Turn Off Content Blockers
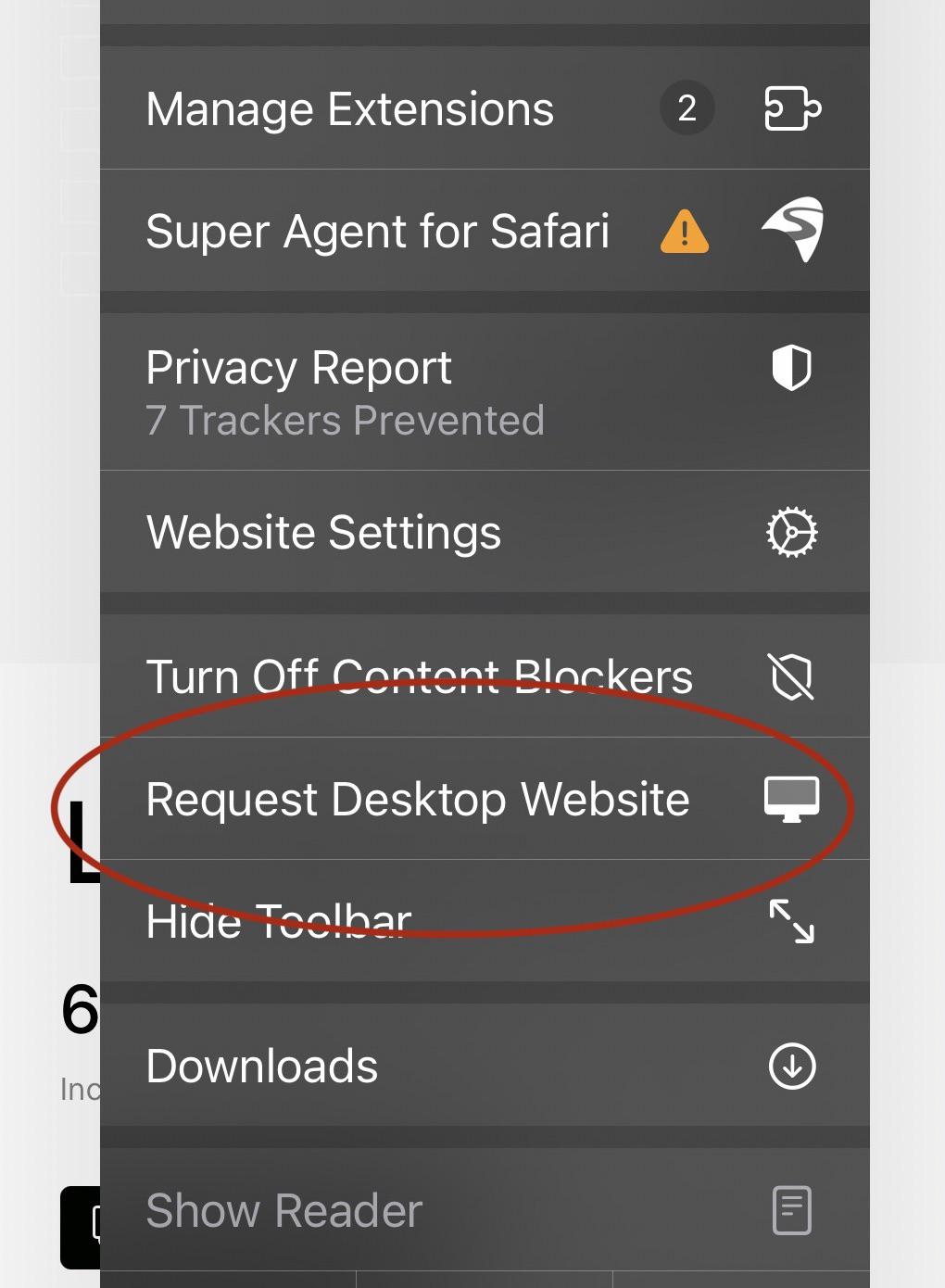This screenshot has width=945, height=1288. (x=485, y=676)
